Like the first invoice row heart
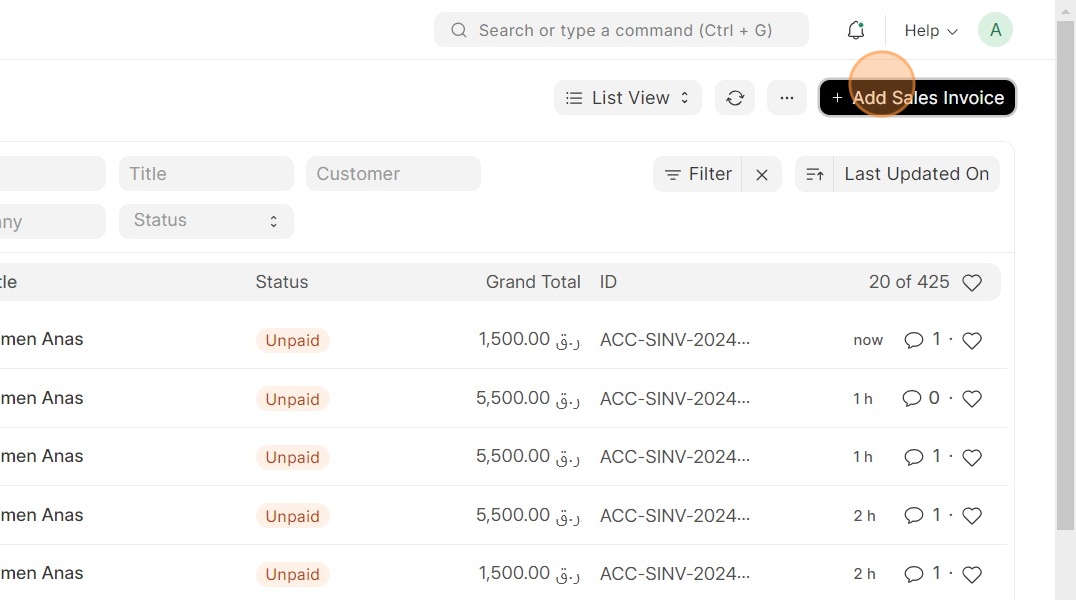This screenshot has width=1076, height=600. (972, 341)
